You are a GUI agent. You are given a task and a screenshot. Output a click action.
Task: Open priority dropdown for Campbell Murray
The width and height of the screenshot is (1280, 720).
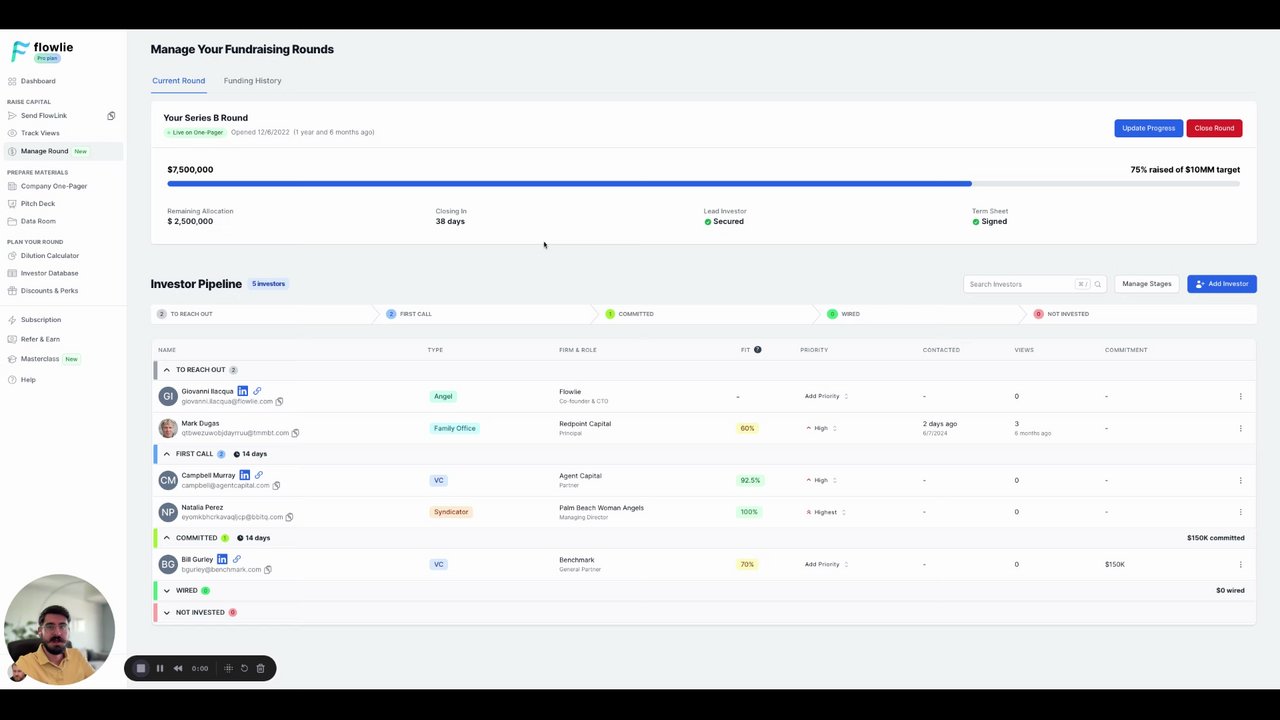821,480
